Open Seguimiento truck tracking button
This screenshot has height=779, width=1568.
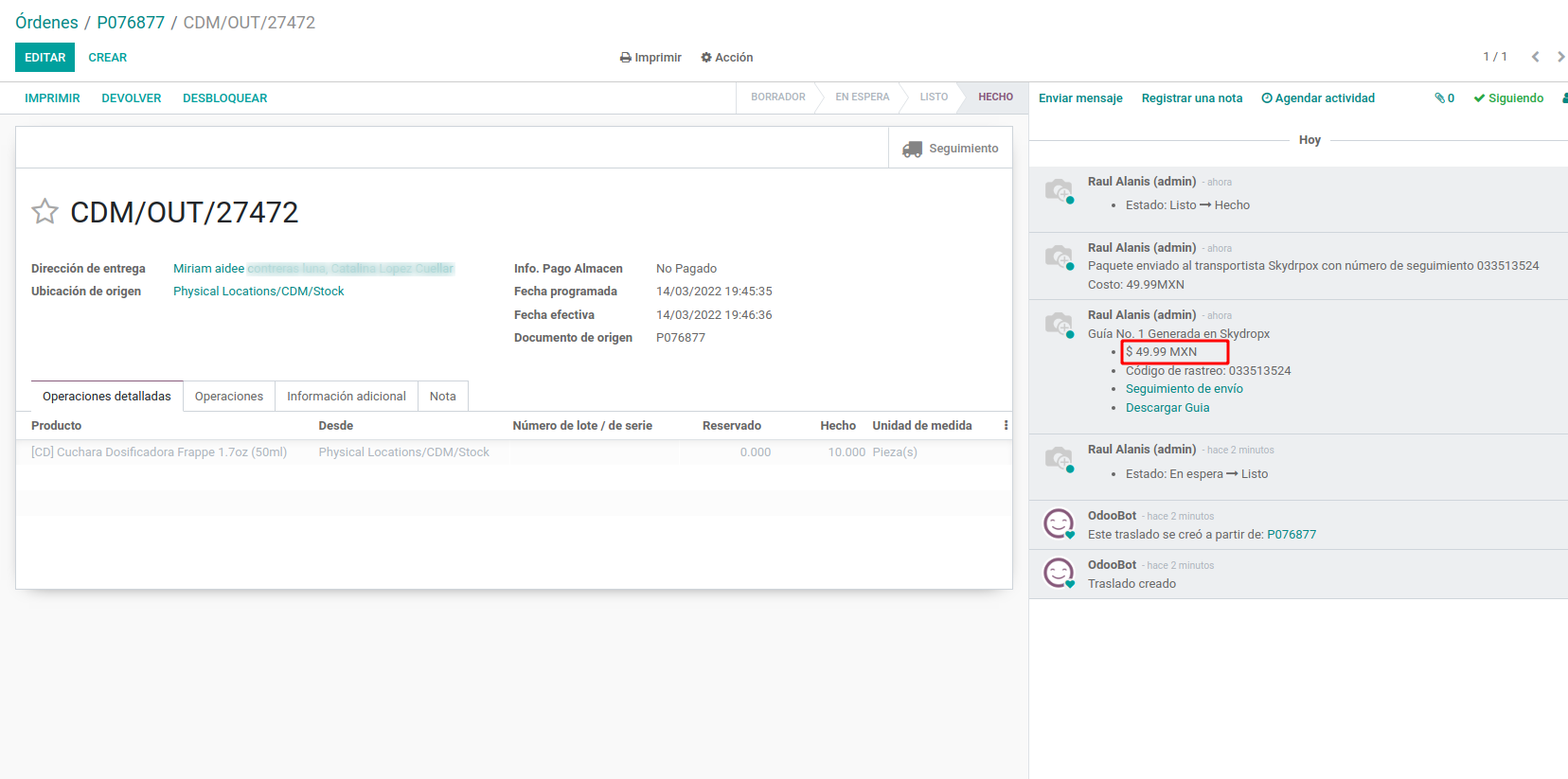(951, 149)
